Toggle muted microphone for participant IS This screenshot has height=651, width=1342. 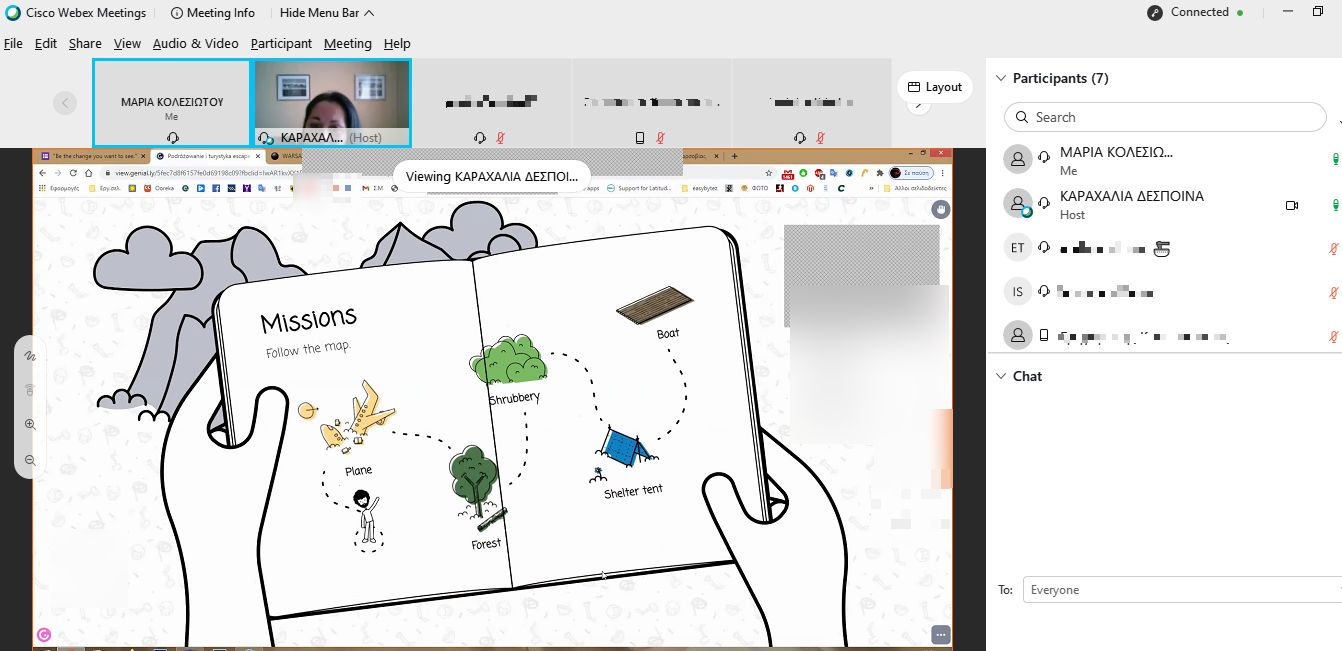pos(1333,292)
